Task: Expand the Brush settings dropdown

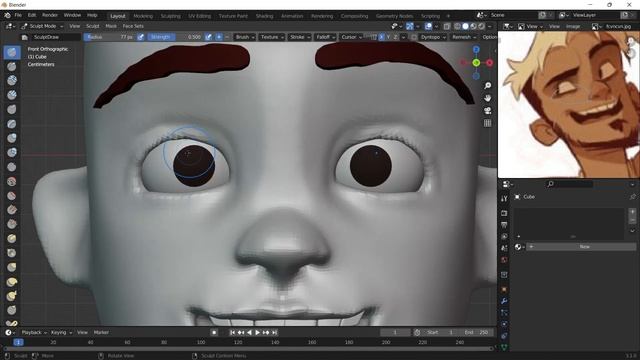Action: (245, 37)
